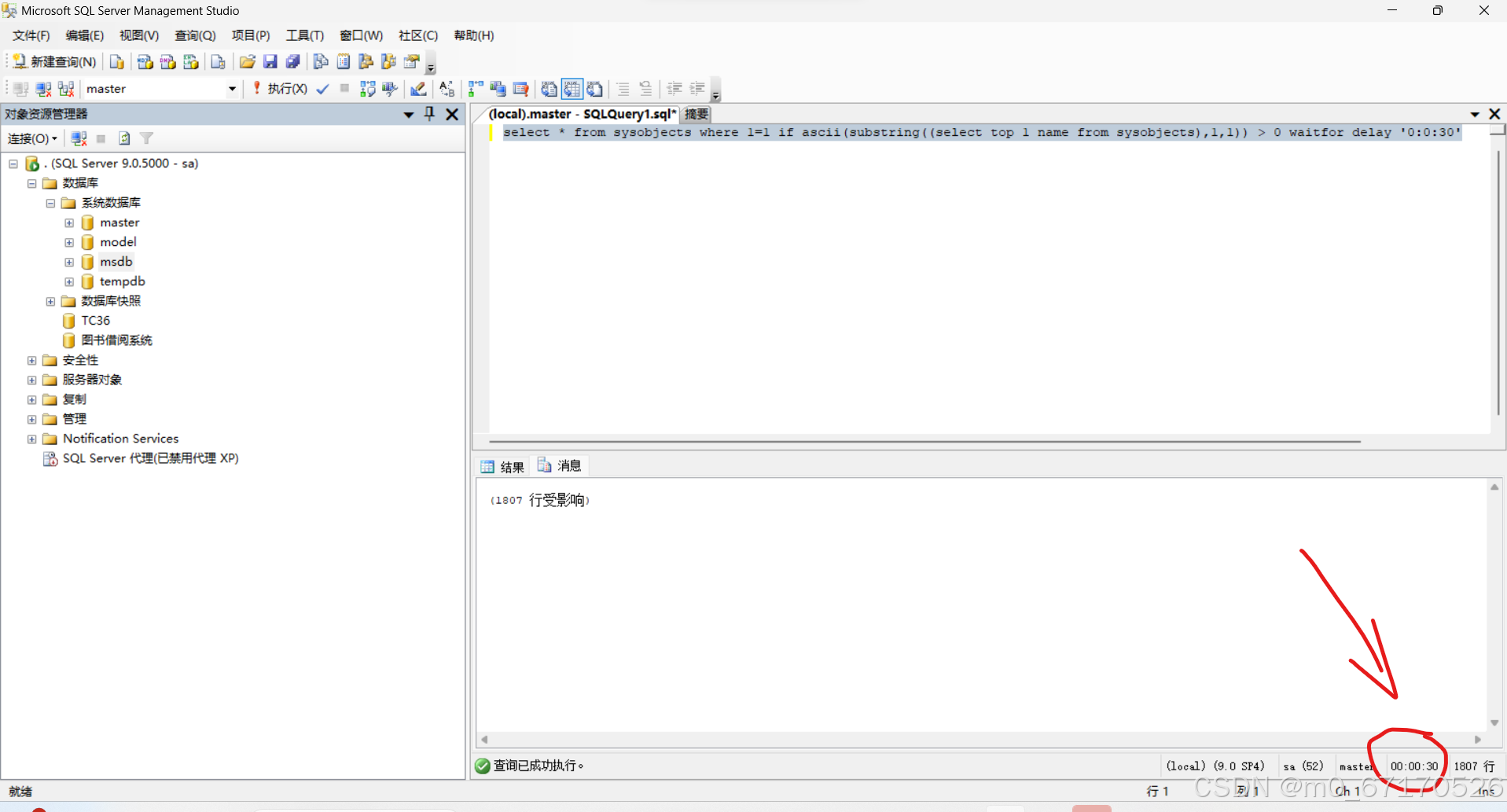Click the Template Explorer icon
This screenshot has width=1507, height=812.
[x=389, y=61]
